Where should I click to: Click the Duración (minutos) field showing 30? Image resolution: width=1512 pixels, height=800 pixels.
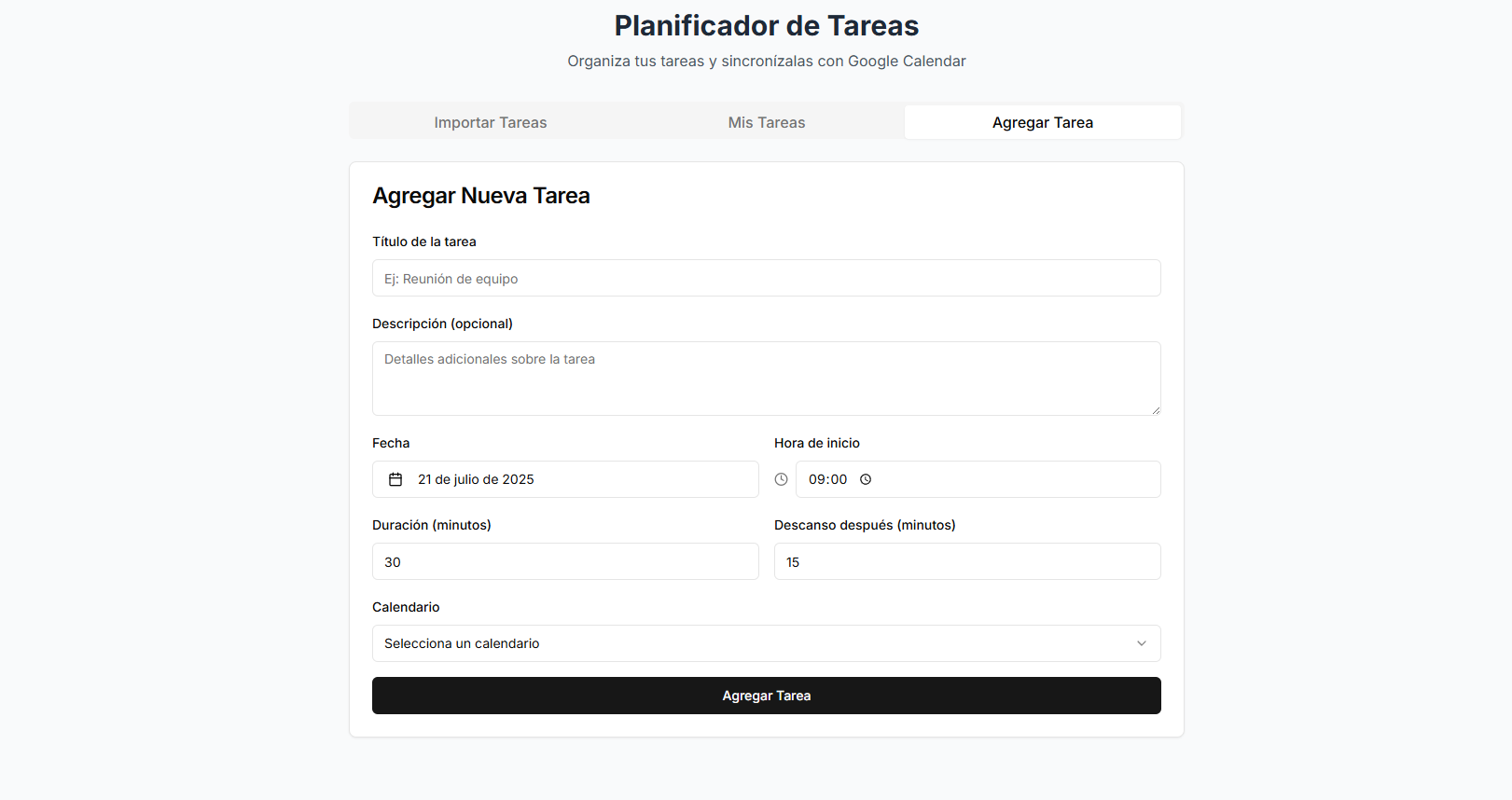click(x=565, y=561)
